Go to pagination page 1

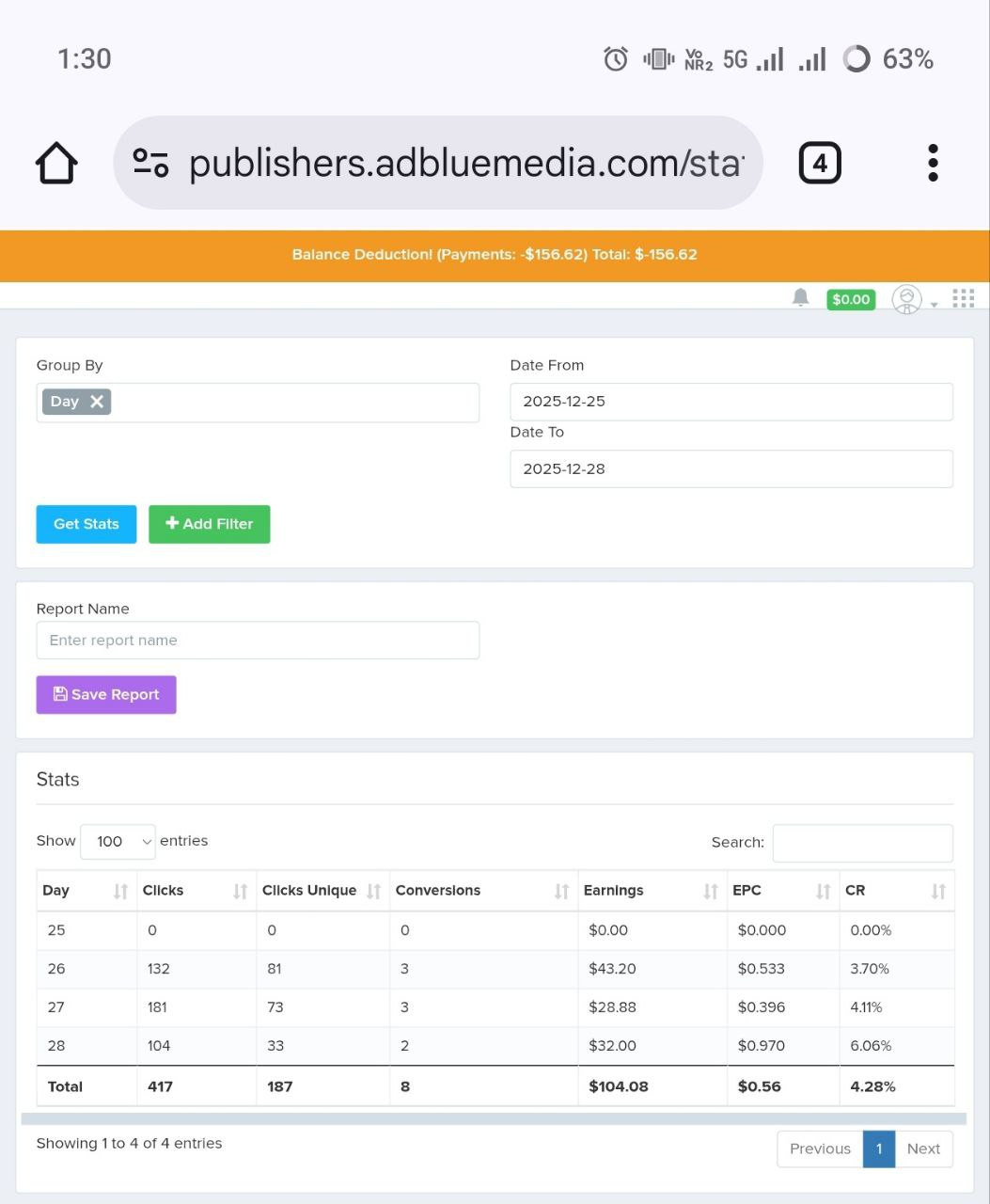coord(879,1149)
